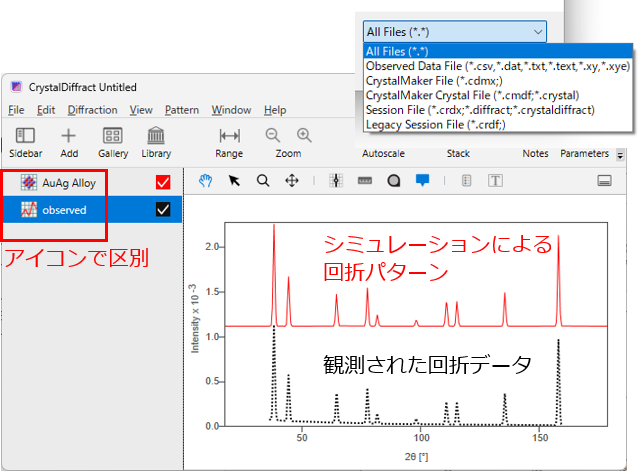Click the zoom out magnifier icon
The width and height of the screenshot is (638, 471).
point(273,136)
